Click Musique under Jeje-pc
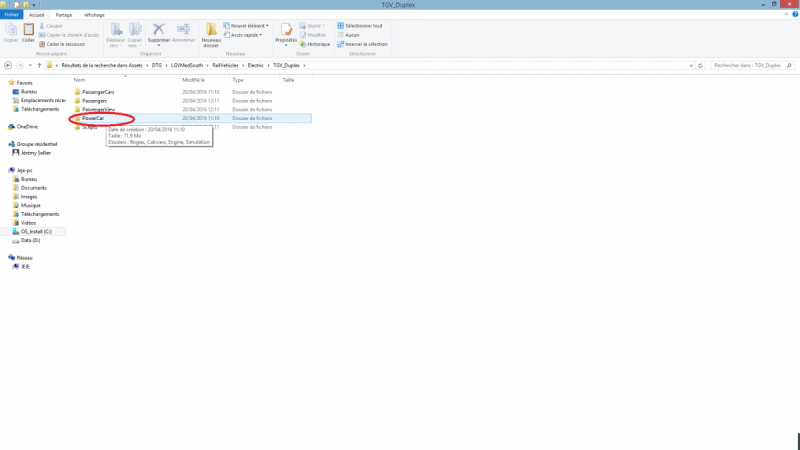Image resolution: width=800 pixels, height=450 pixels. pyautogui.click(x=31, y=205)
